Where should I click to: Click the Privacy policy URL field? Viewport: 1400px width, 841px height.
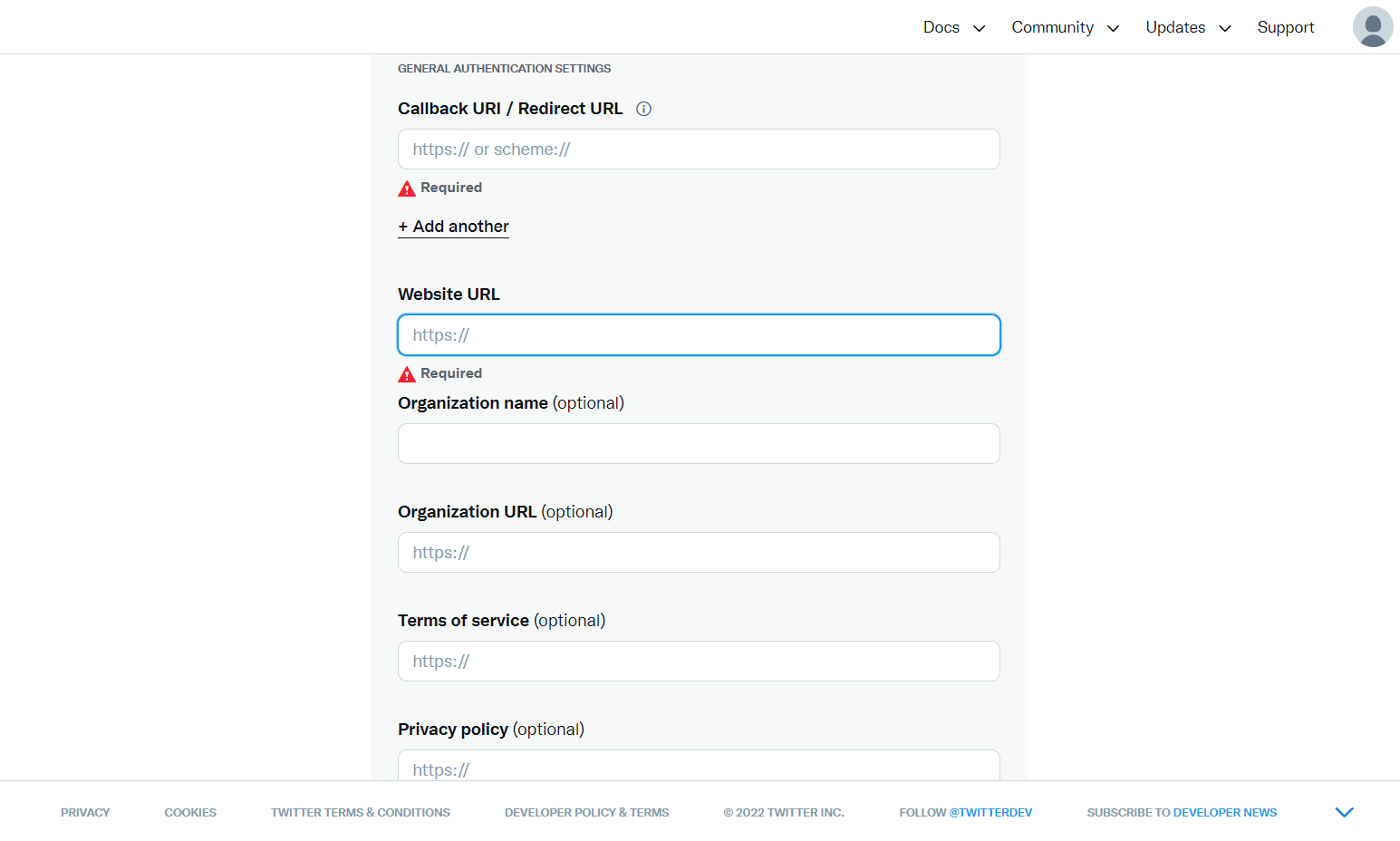coord(699,767)
